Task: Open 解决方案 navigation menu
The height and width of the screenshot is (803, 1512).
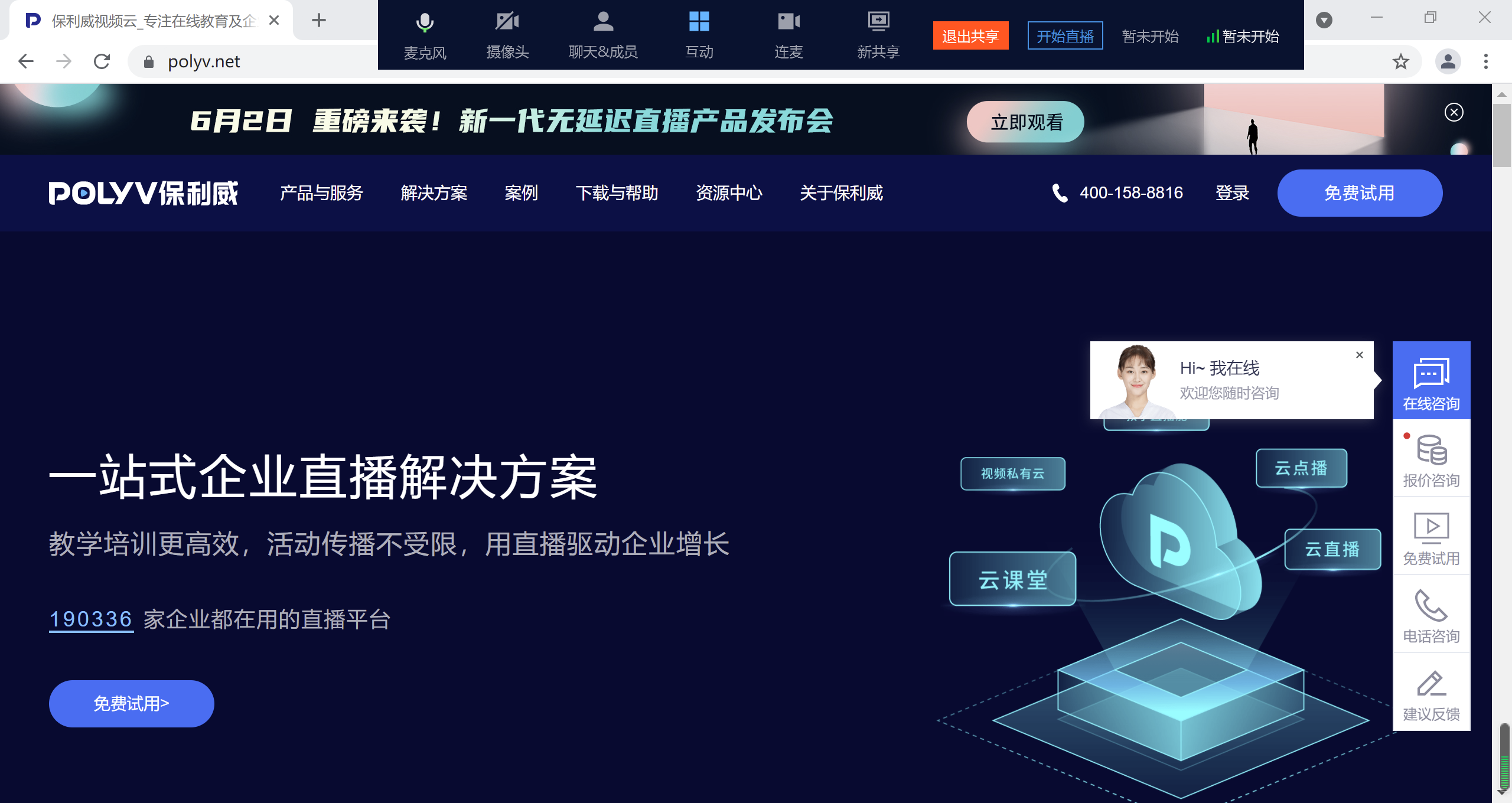Action: pyautogui.click(x=434, y=193)
